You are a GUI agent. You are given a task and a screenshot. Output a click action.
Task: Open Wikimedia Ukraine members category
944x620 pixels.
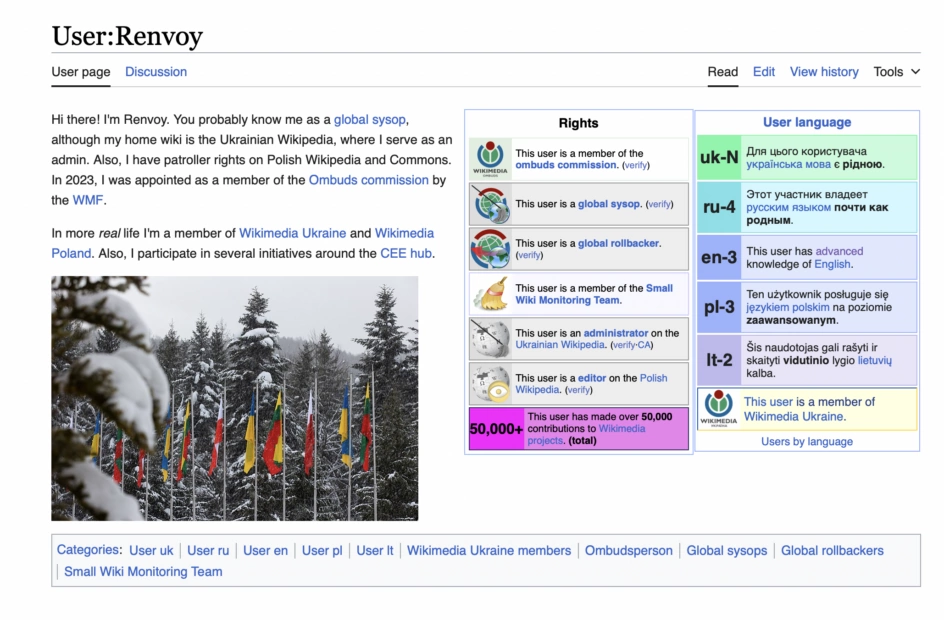(x=489, y=550)
